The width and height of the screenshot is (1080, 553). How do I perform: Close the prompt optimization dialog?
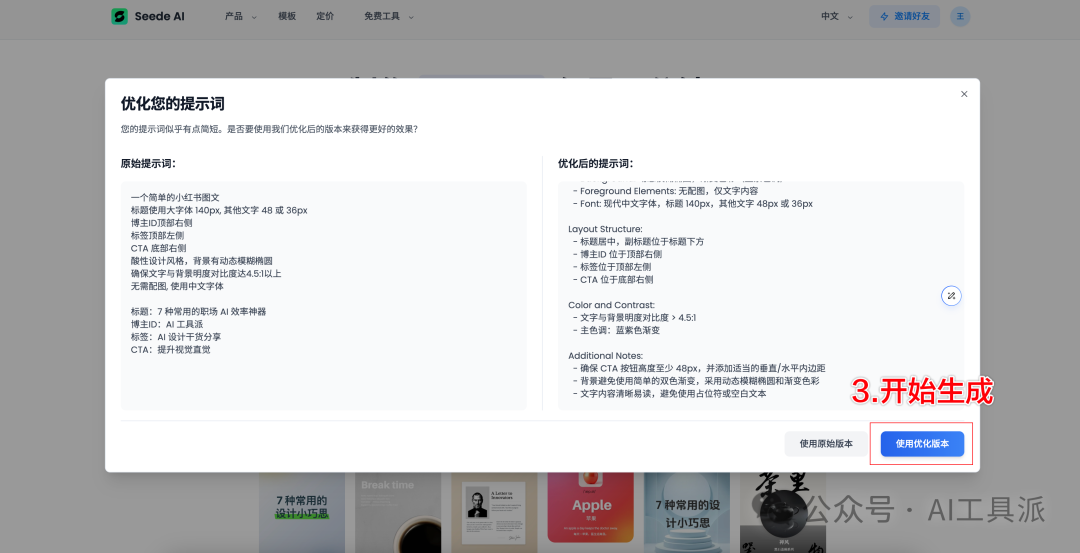click(964, 94)
